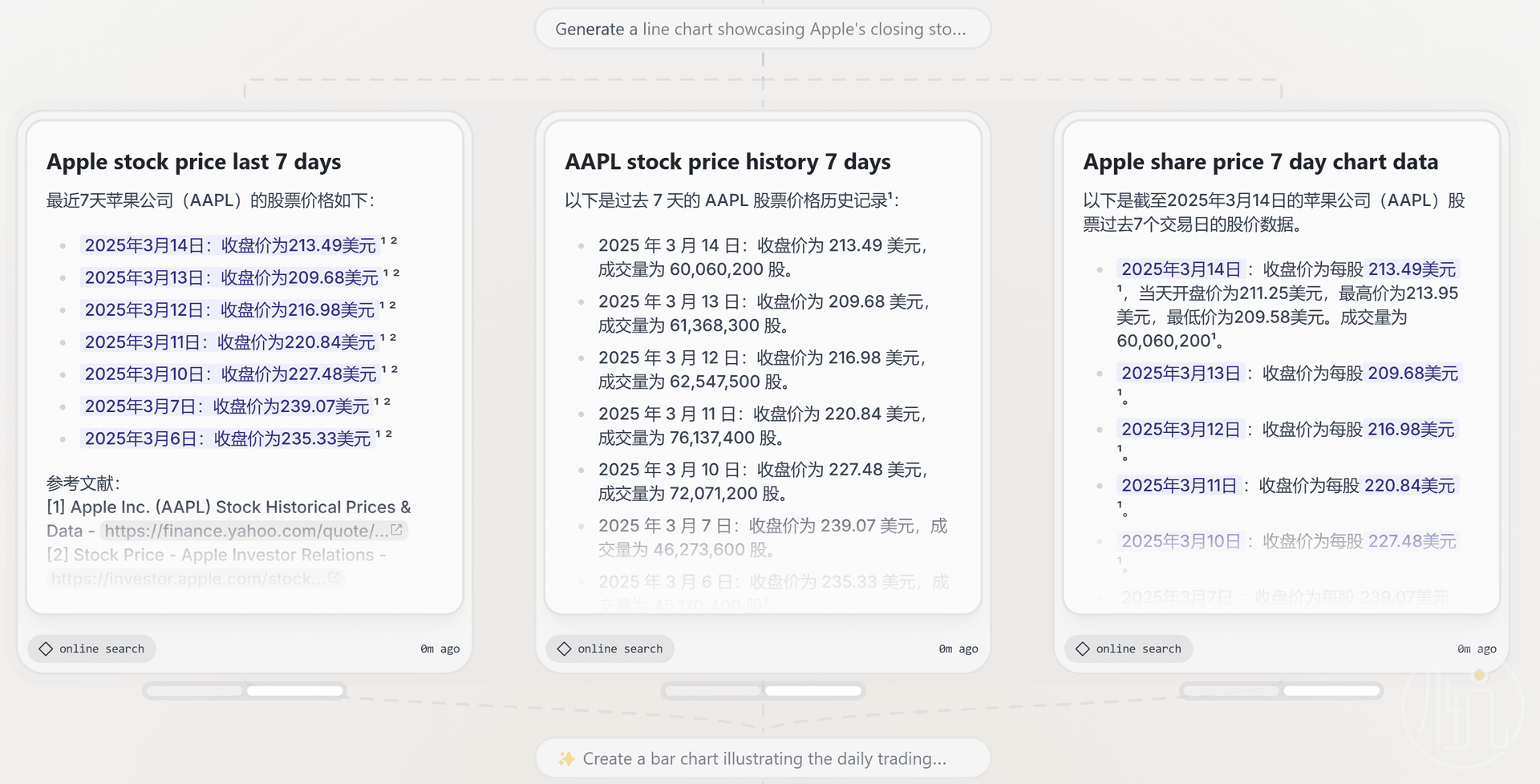Click the slider bar below the third card
Image resolution: width=1540 pixels, height=784 pixels.
[1282, 690]
